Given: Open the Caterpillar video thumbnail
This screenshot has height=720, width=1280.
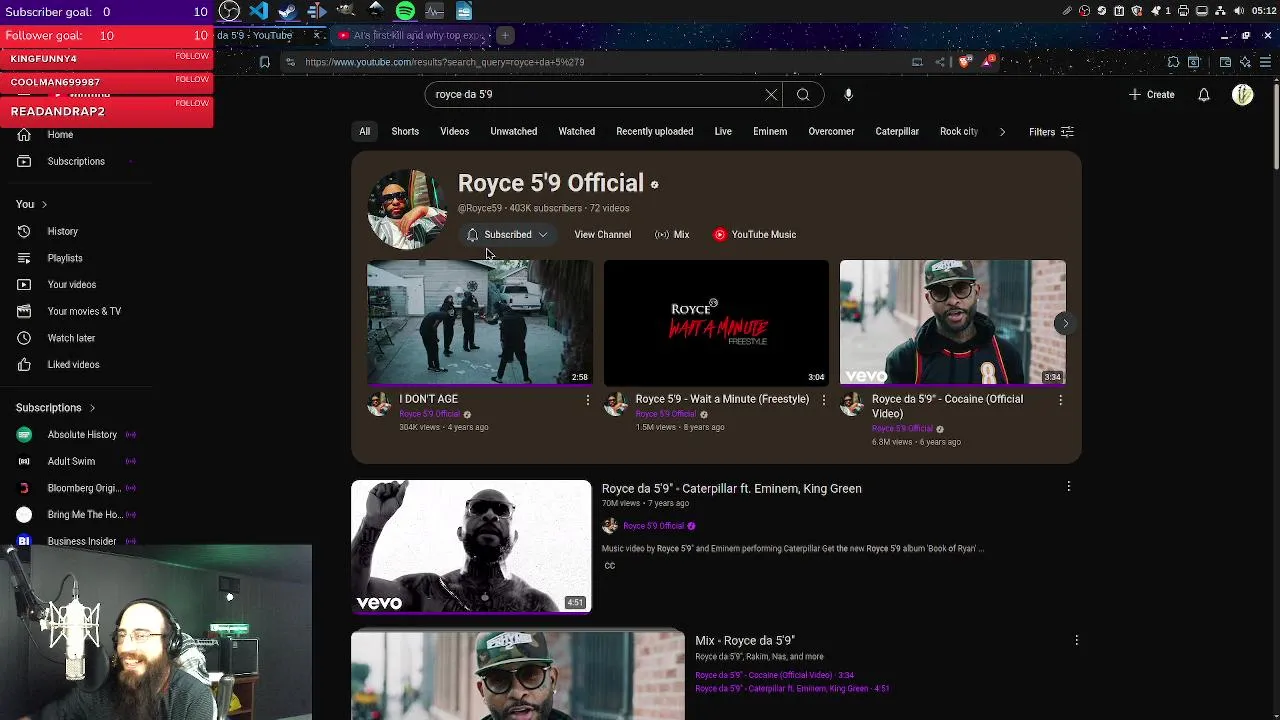Looking at the screenshot, I should 471,547.
